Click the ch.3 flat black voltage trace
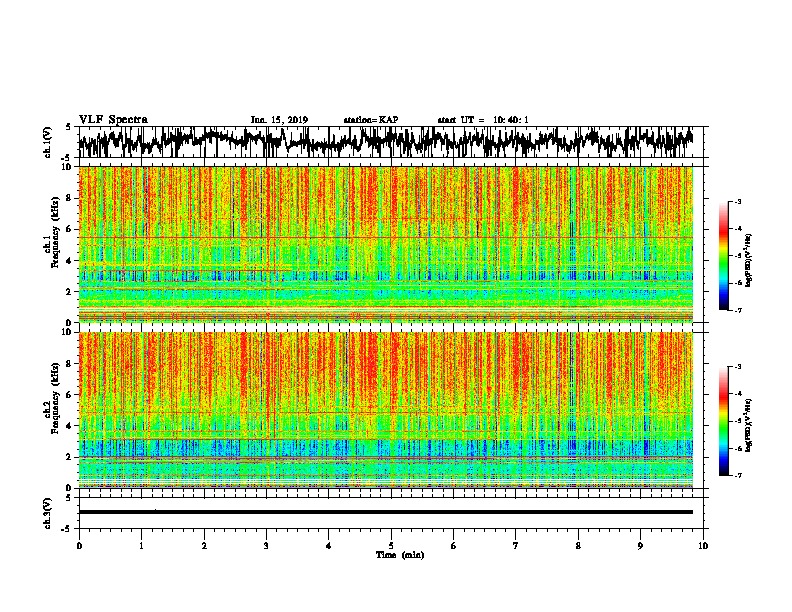 coord(386,512)
